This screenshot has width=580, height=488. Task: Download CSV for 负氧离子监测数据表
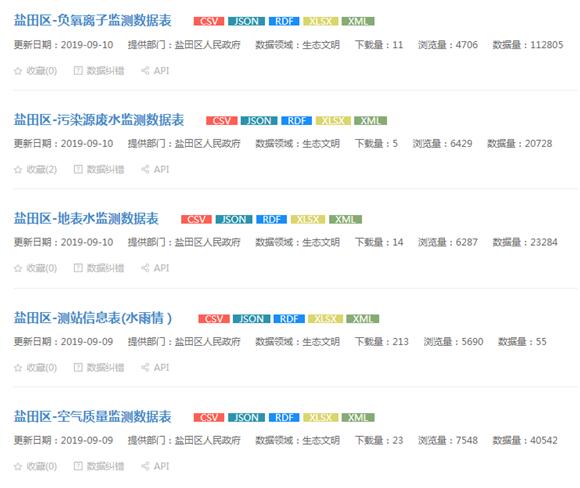(x=209, y=21)
